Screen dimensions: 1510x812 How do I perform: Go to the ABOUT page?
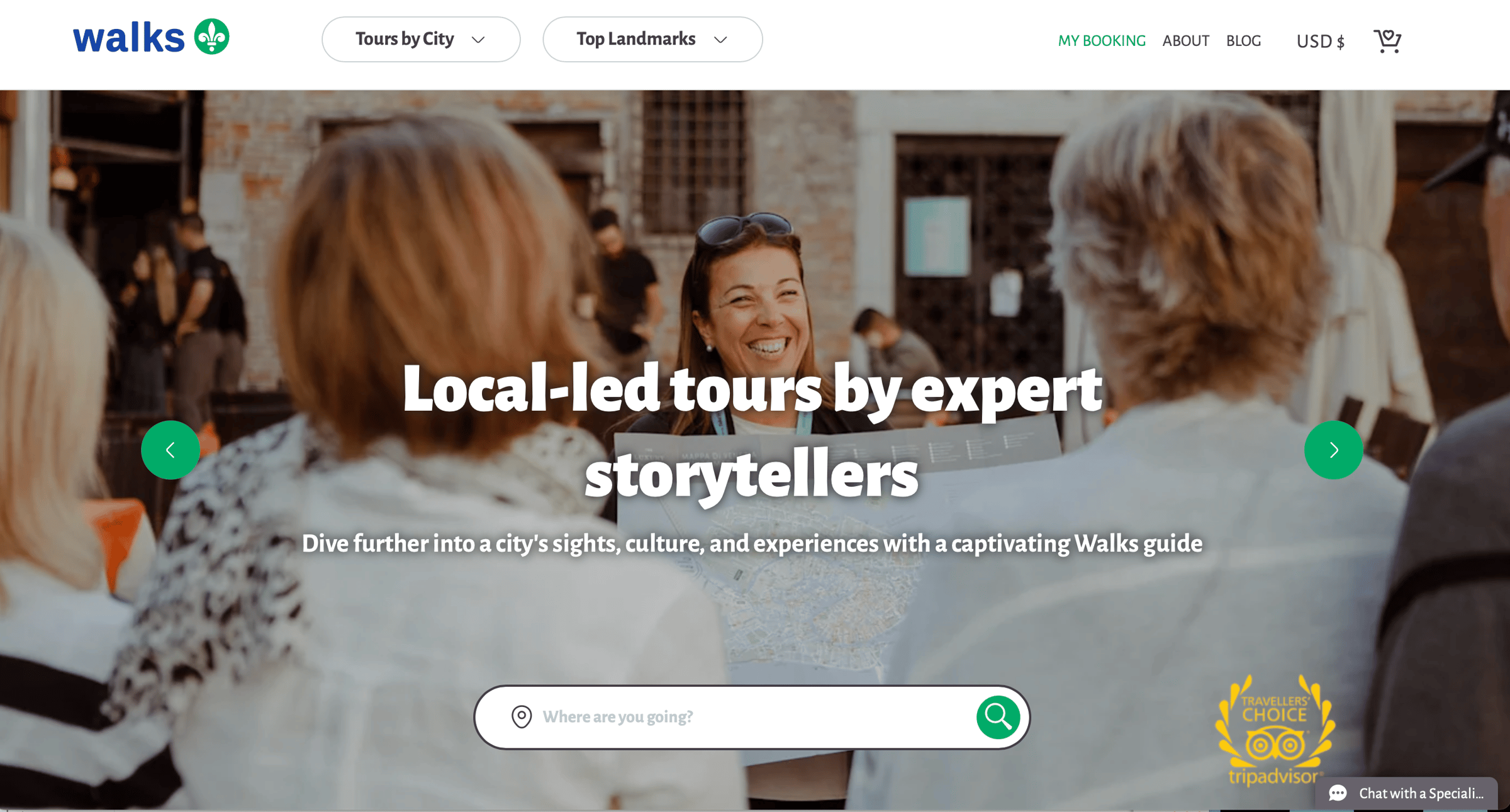(x=1185, y=41)
